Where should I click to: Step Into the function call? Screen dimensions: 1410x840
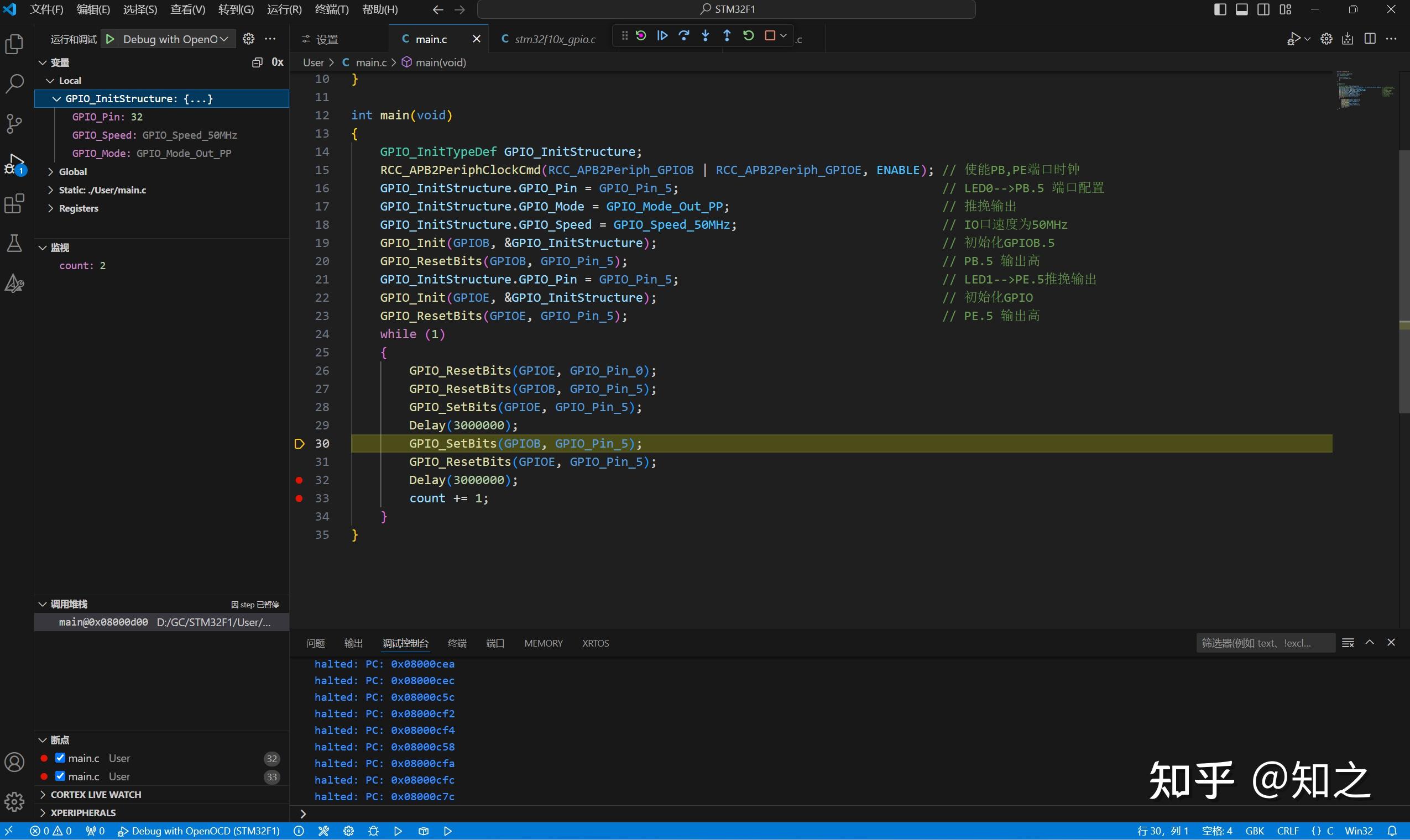point(705,35)
